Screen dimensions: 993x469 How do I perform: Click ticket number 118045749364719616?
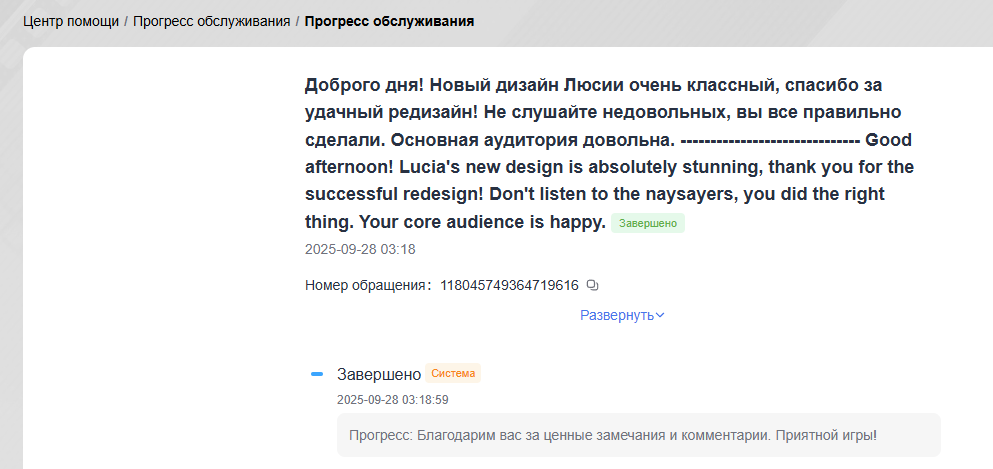point(509,286)
